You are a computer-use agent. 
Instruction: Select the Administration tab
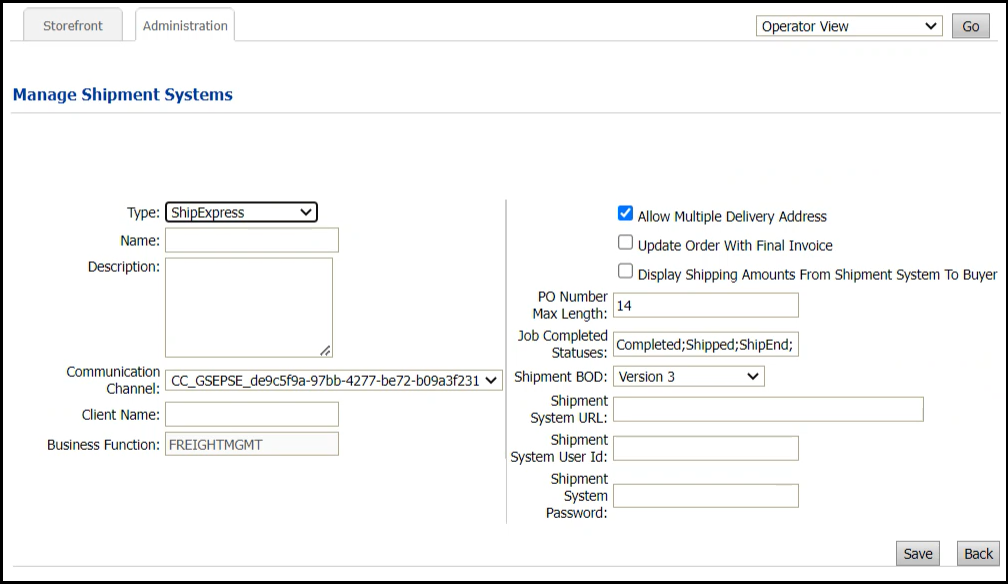point(184,25)
